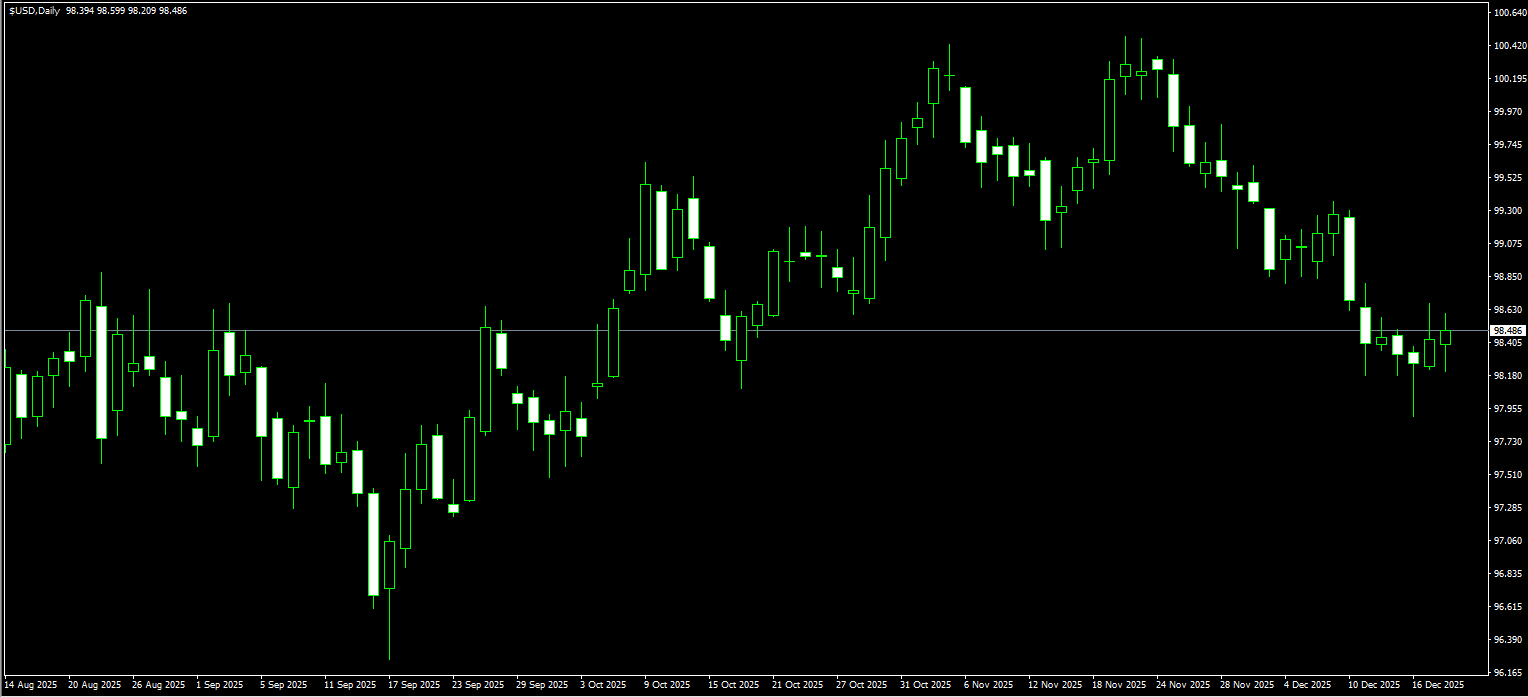Click the 100.195 price axis label
The image size is (1528, 697).
1508,79
